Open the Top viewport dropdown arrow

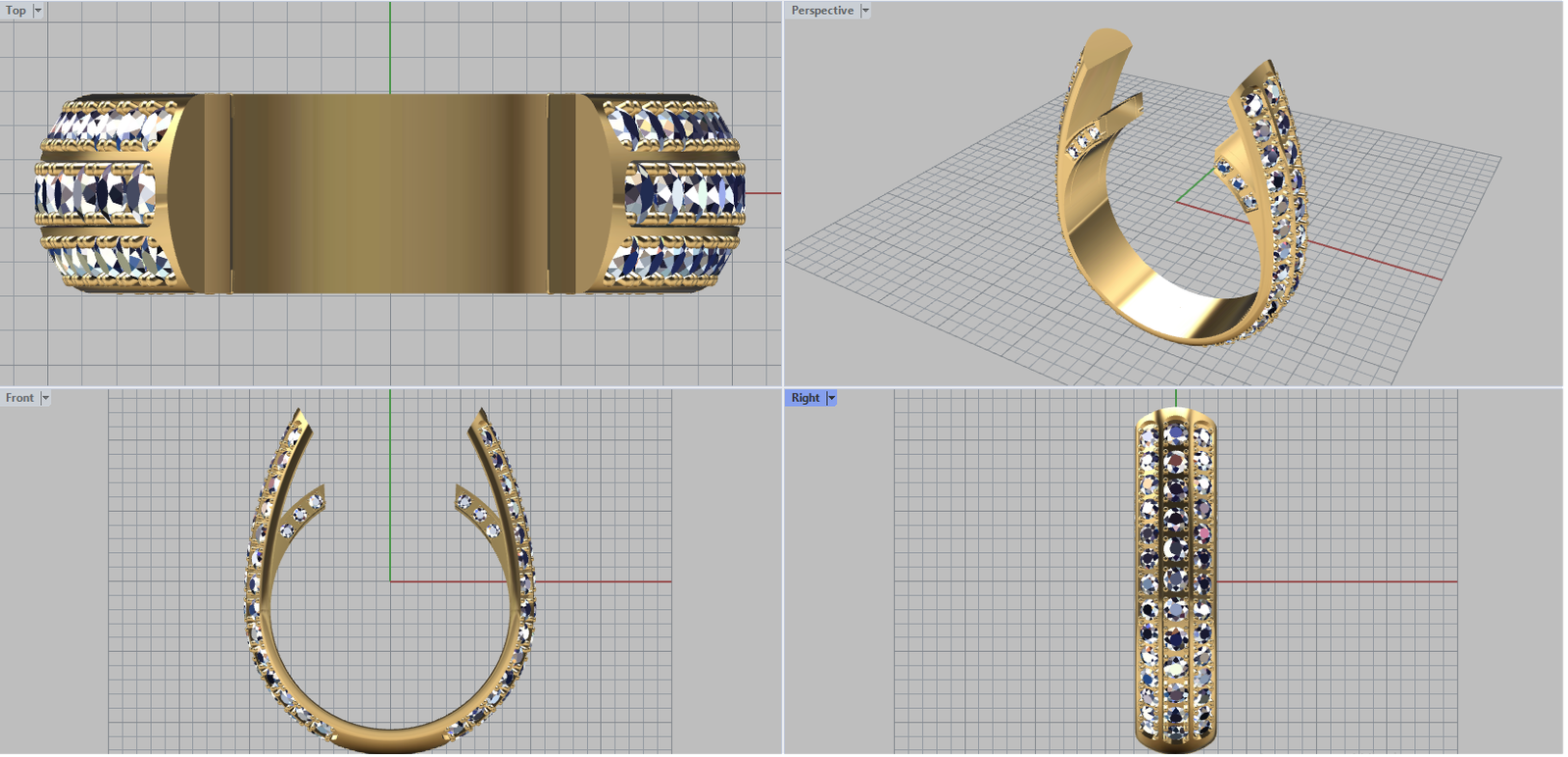pos(38,11)
